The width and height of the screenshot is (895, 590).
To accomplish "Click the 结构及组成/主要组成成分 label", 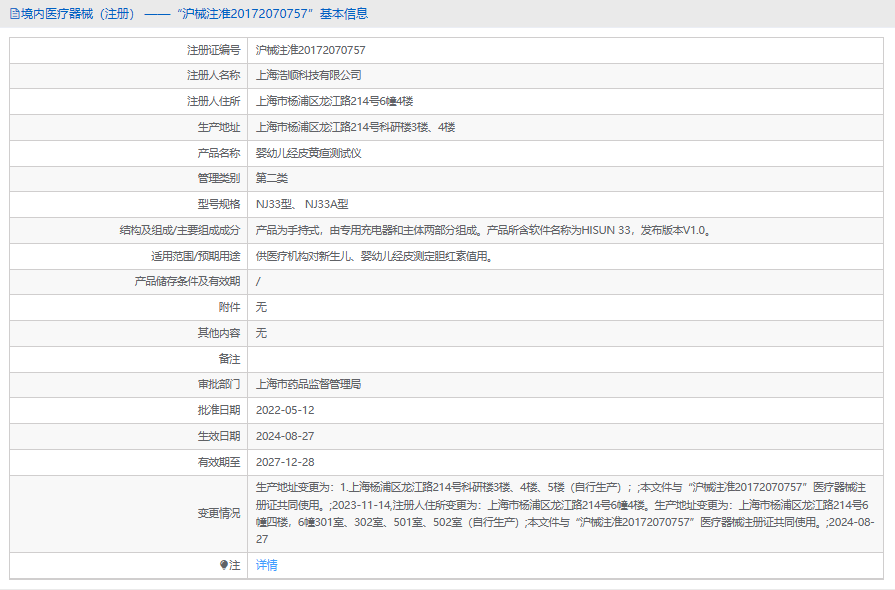I will pyautogui.click(x=180, y=231).
